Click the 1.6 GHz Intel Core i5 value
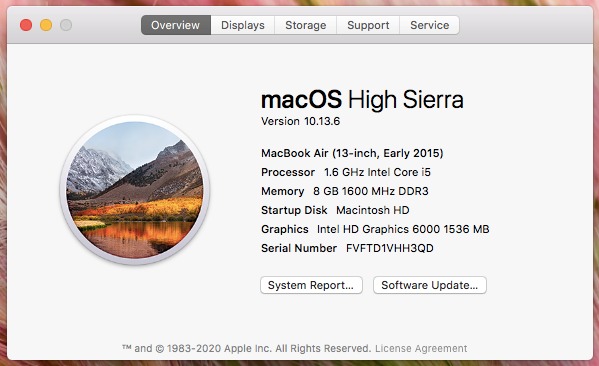 click(x=377, y=172)
